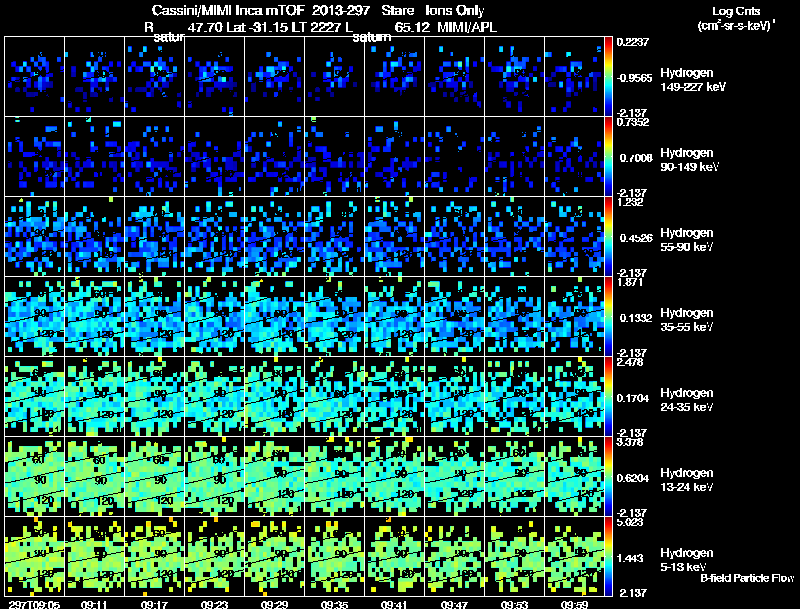Click the colorbar midpoint value 0.6204
The image size is (800, 609).
click(636, 478)
